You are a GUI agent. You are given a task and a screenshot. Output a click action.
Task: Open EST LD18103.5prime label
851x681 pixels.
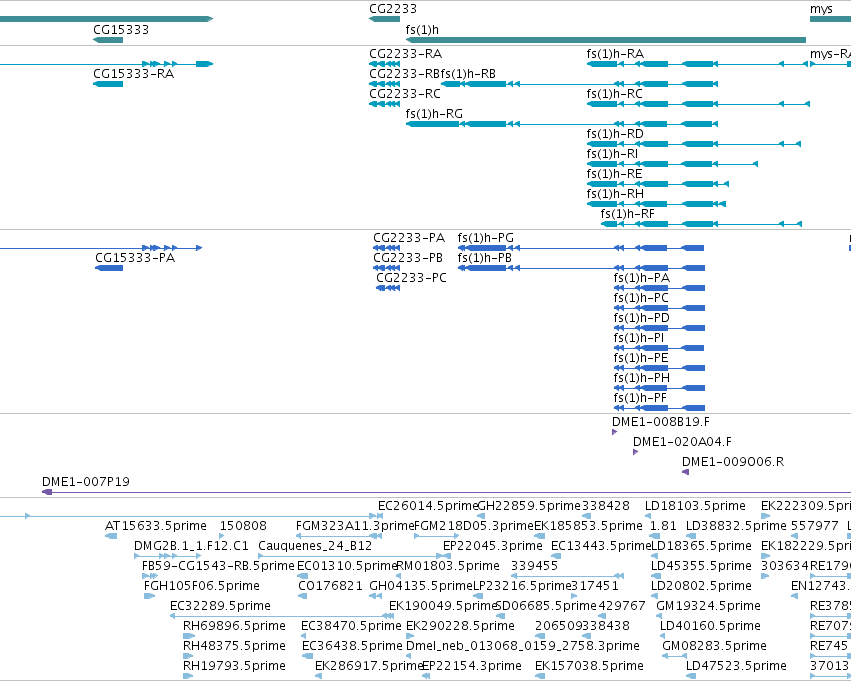point(695,506)
